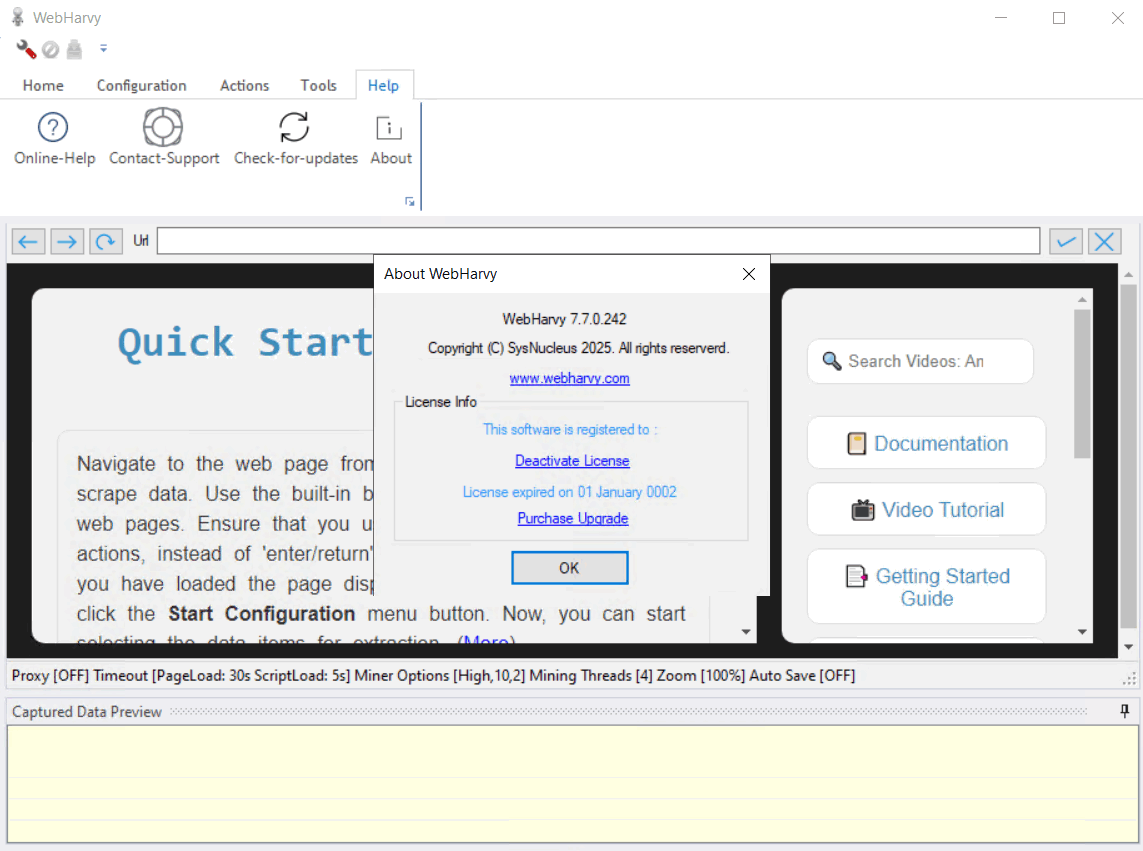Open the Documentation button
This screenshot has height=851, width=1143.
(x=927, y=443)
